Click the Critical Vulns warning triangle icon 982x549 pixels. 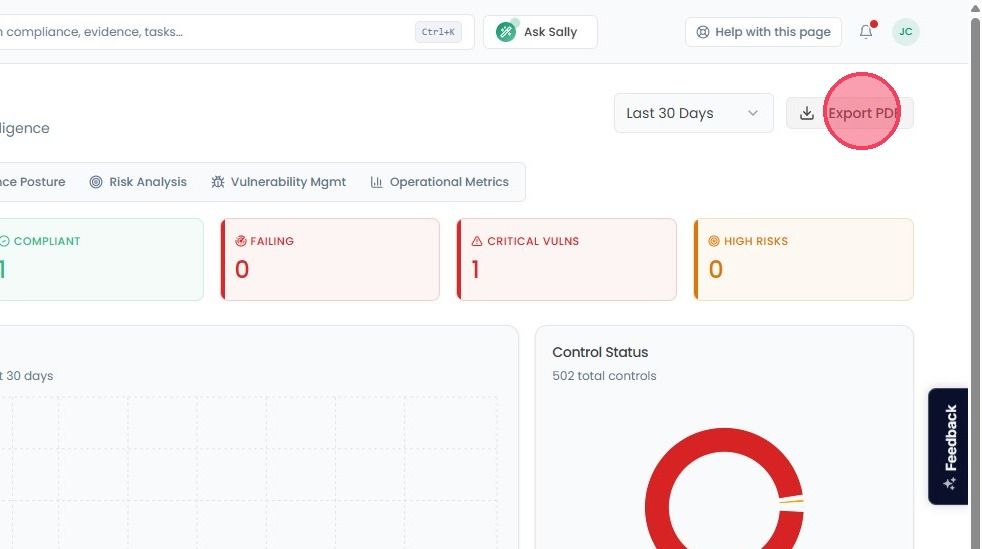(477, 241)
